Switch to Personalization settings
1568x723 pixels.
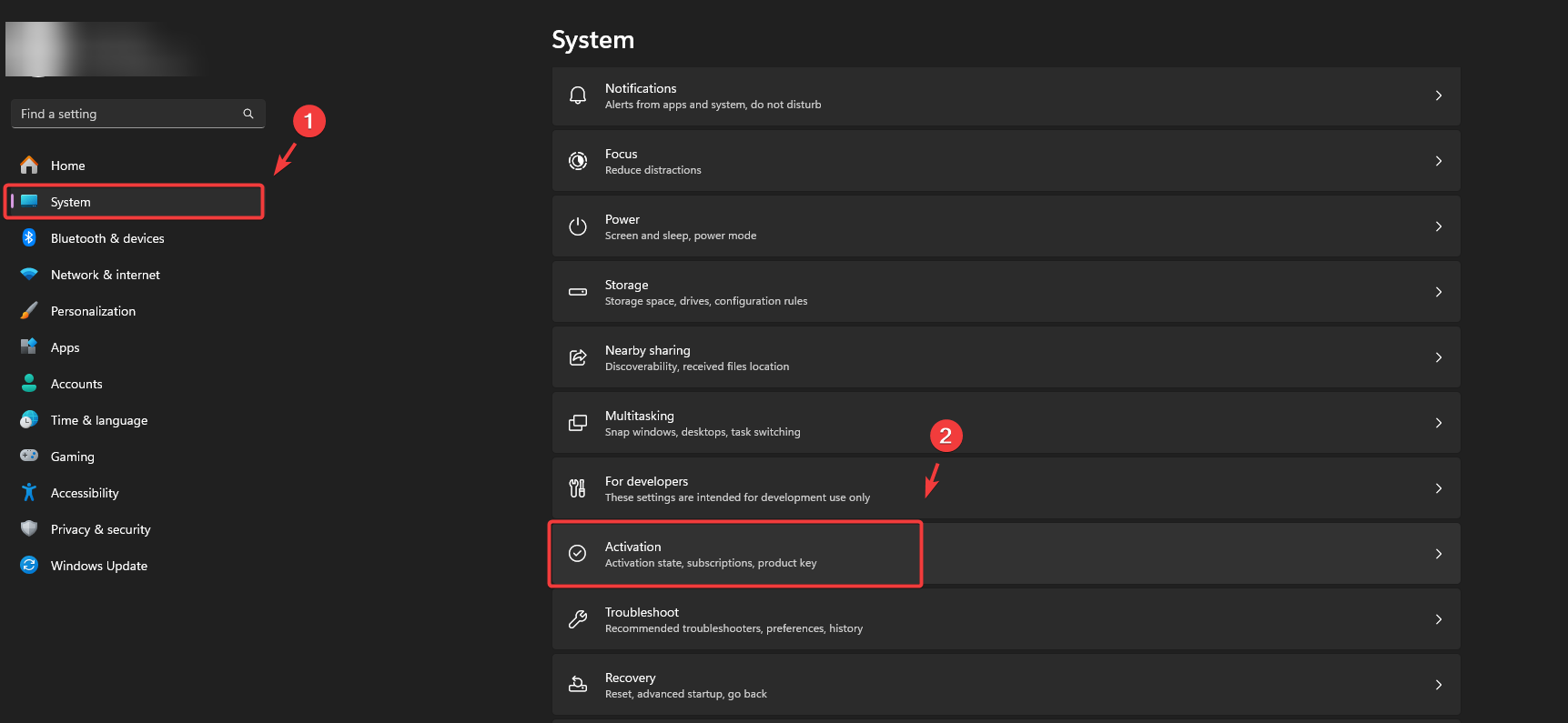(93, 311)
